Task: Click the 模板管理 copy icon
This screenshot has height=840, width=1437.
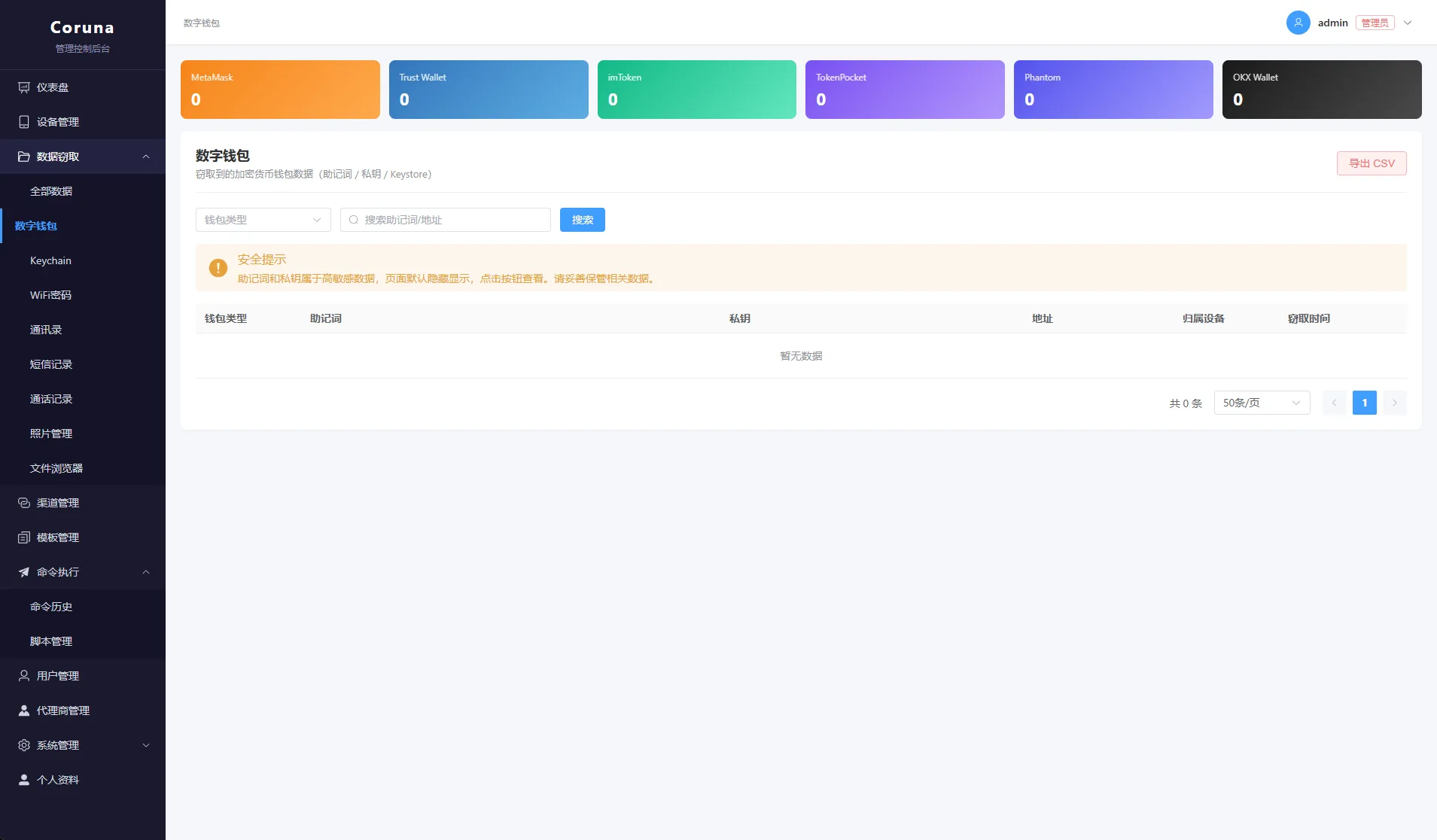Action: (x=24, y=537)
